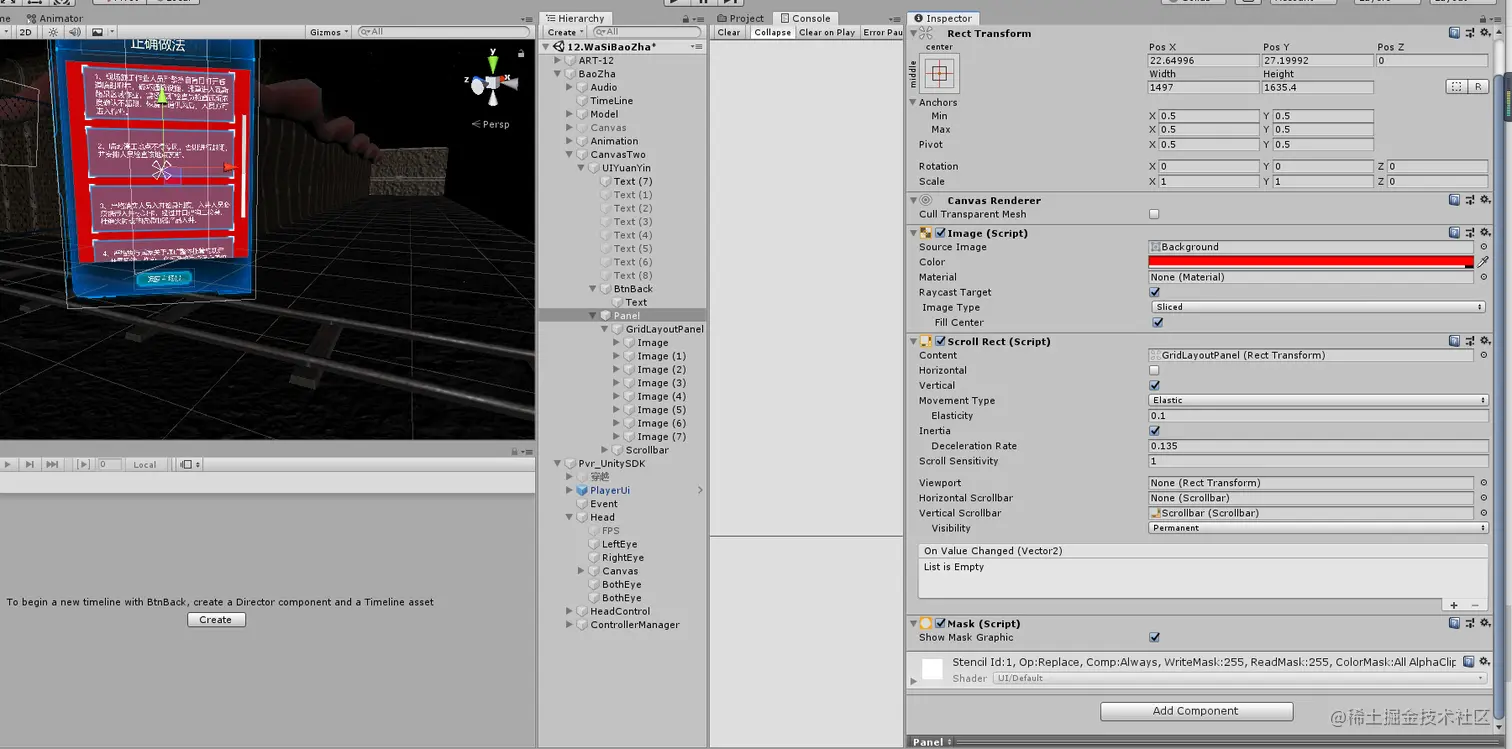
Task: Open object picker for Material field
Action: pyautogui.click(x=1483, y=277)
